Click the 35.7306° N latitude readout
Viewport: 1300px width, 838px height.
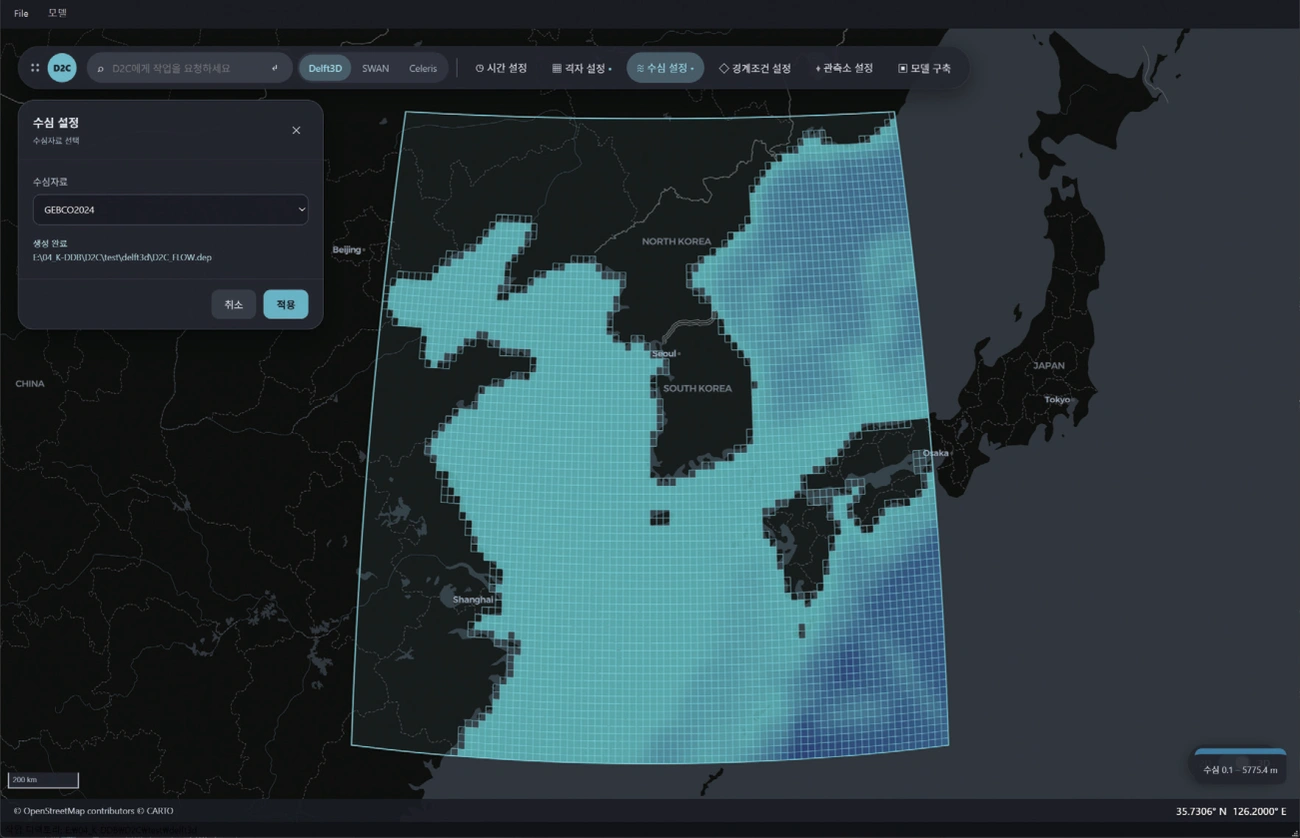(1201, 811)
